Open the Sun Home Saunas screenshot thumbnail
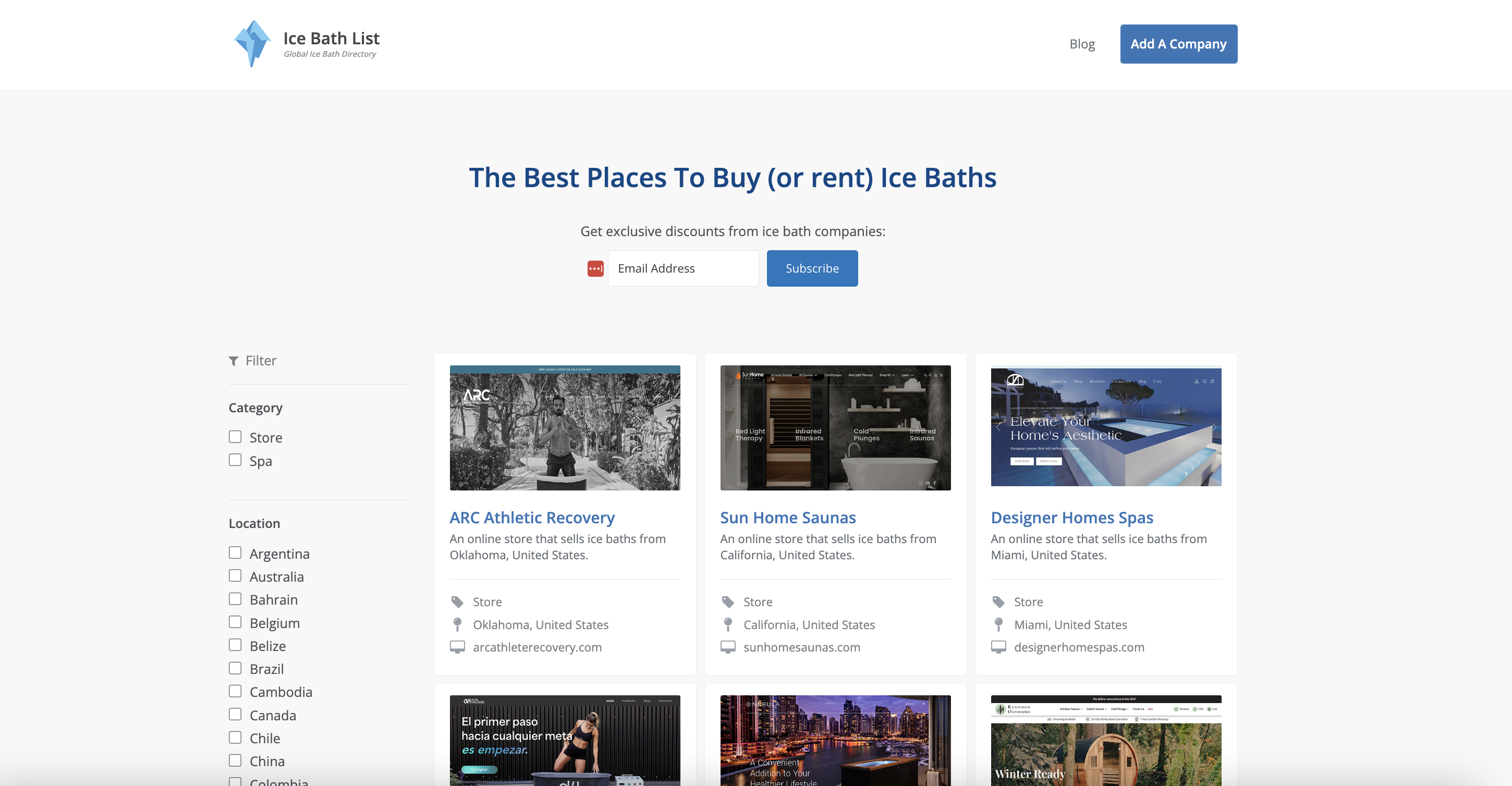1512x786 pixels. click(835, 427)
